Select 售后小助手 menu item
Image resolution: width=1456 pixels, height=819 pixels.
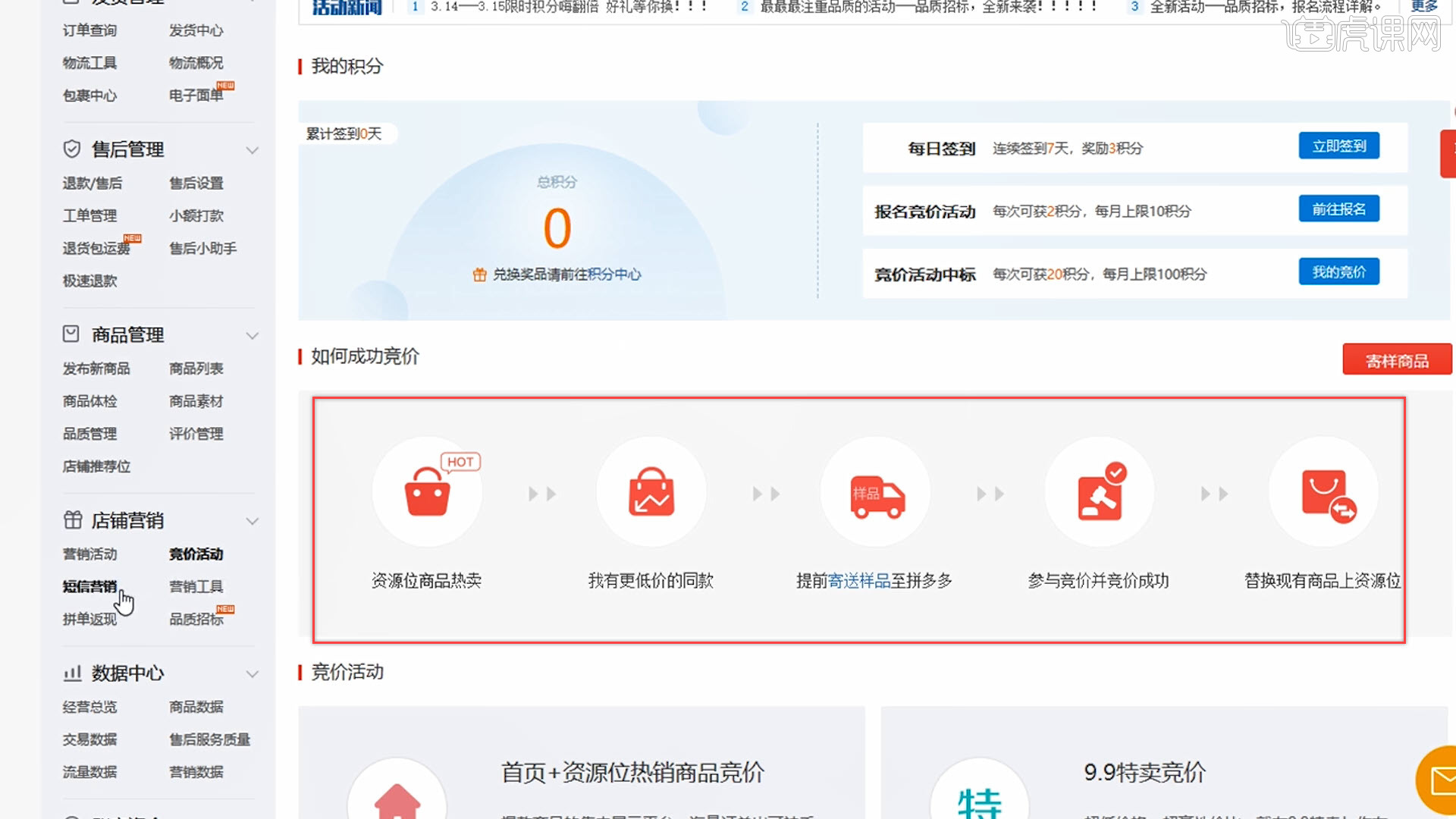click(x=202, y=249)
